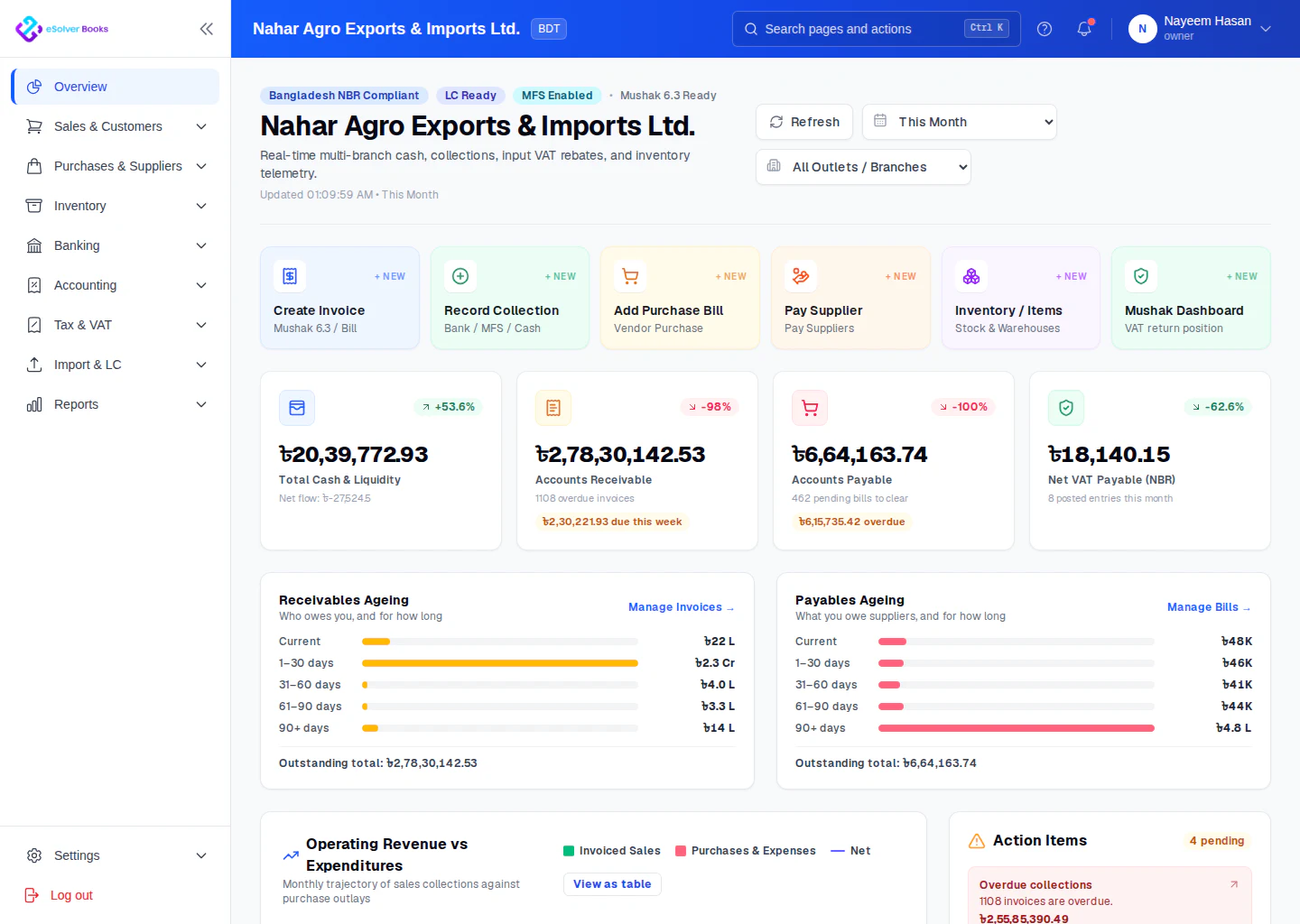
Task: Click the Purchases & Expenses red legend swatch
Action: tap(681, 851)
